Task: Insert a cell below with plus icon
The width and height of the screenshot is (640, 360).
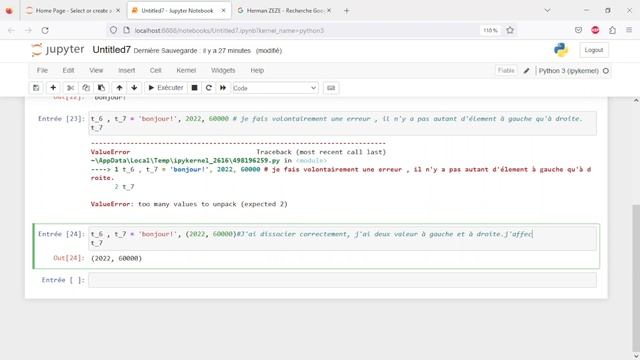Action: tap(53, 88)
